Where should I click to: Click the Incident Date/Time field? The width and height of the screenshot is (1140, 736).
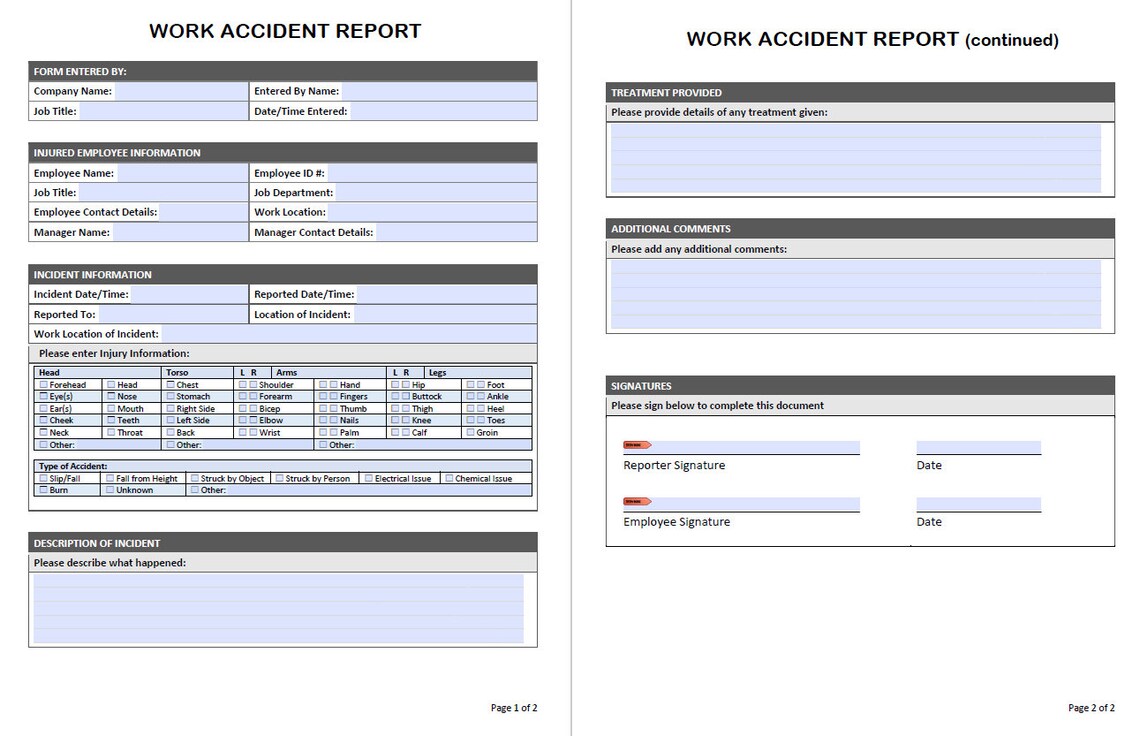pyautogui.click(x=190, y=294)
